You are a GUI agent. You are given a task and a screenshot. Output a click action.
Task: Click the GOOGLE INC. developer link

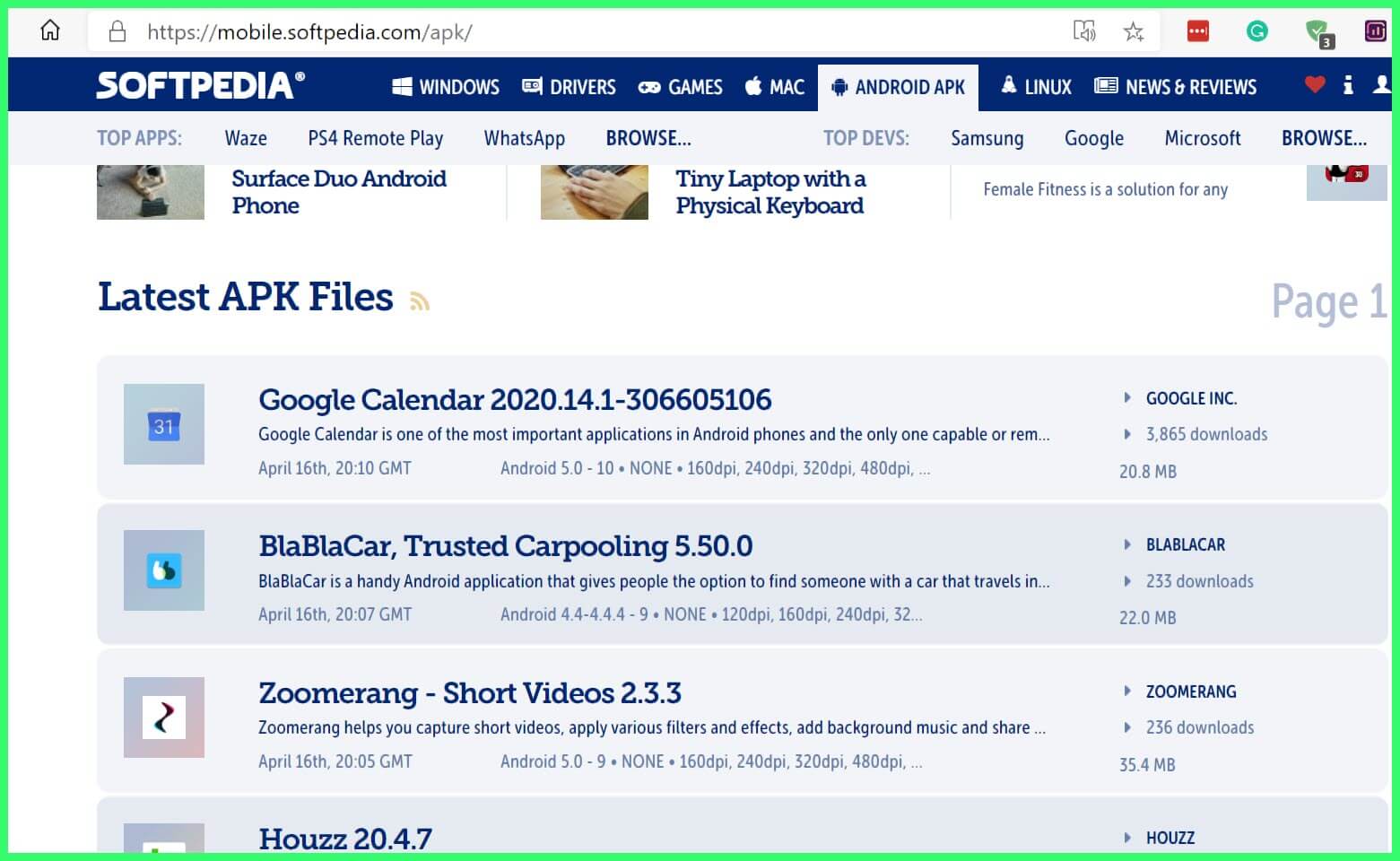pos(1191,398)
